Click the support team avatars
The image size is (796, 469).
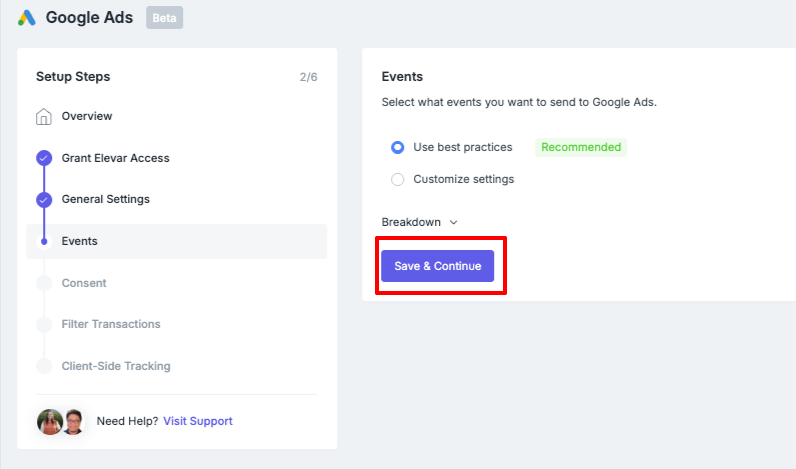point(60,422)
